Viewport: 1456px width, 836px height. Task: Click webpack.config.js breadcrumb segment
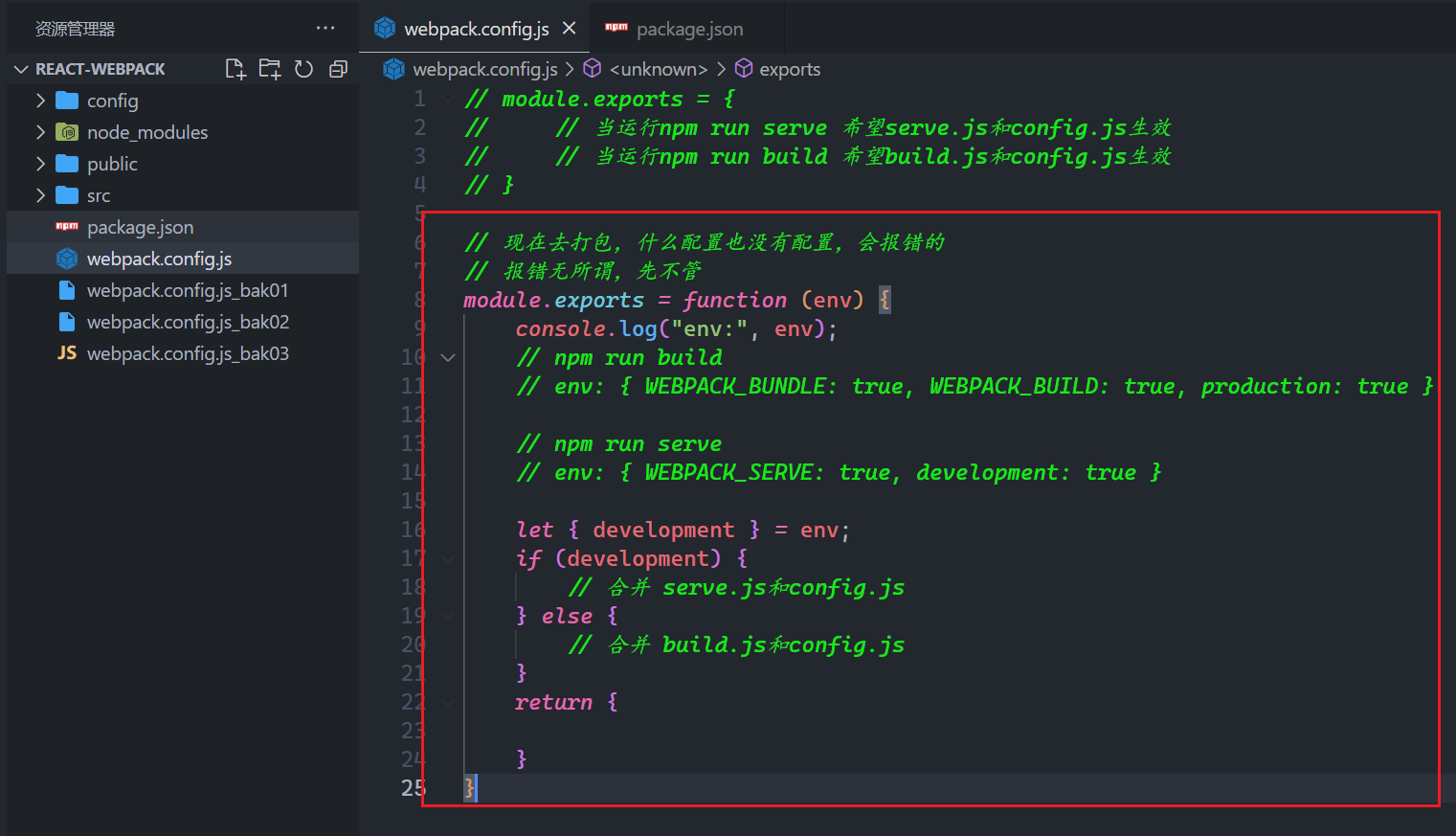[471, 69]
